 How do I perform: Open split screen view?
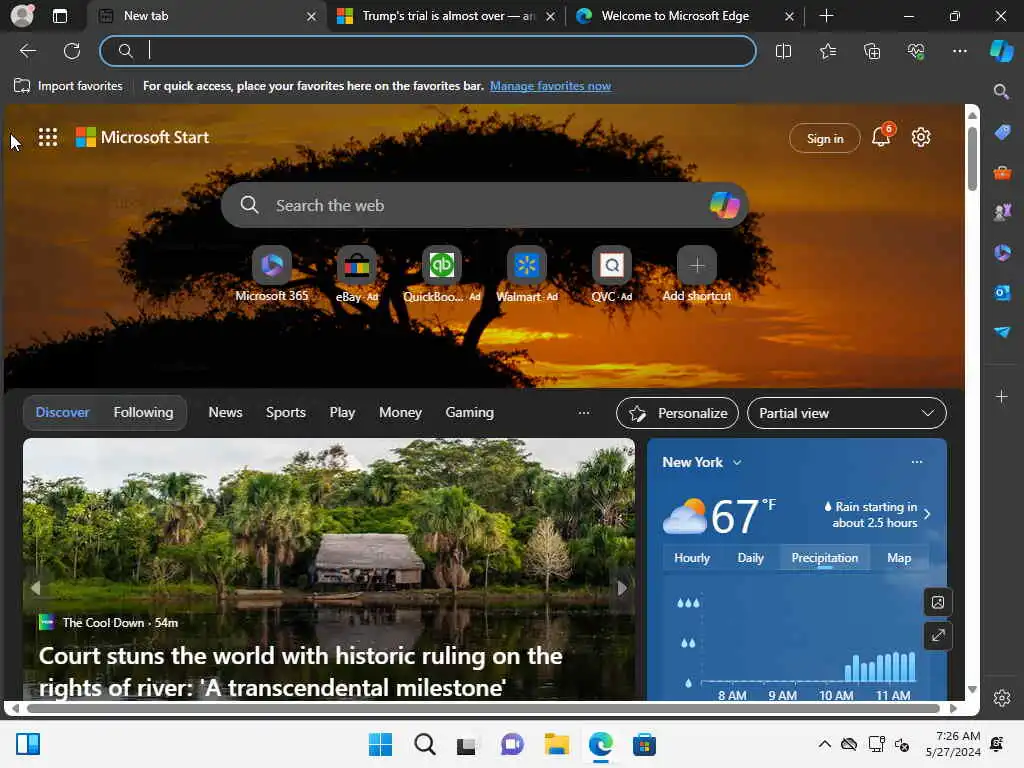[x=783, y=51]
